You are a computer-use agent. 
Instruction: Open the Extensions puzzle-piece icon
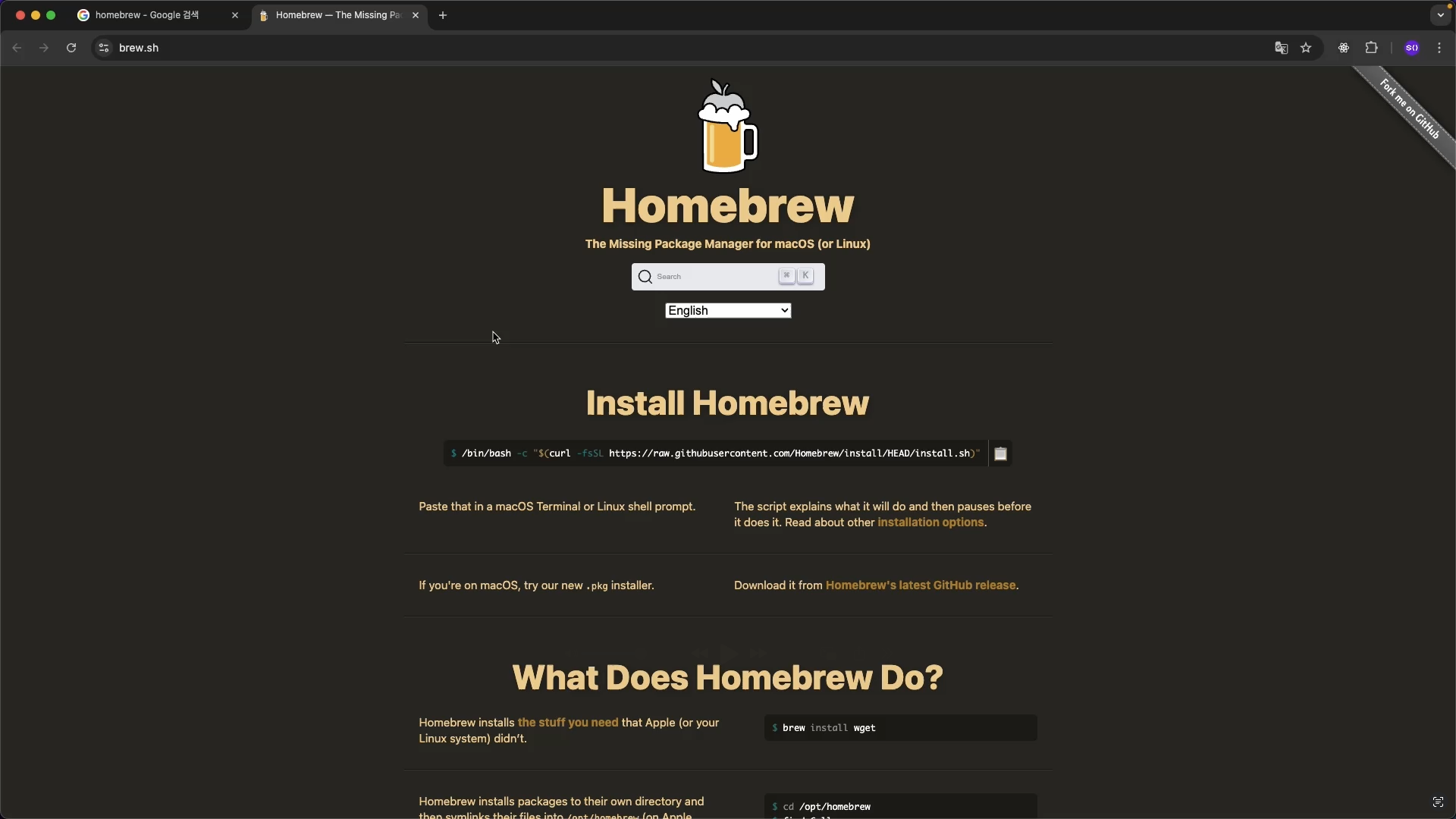[x=1371, y=48]
